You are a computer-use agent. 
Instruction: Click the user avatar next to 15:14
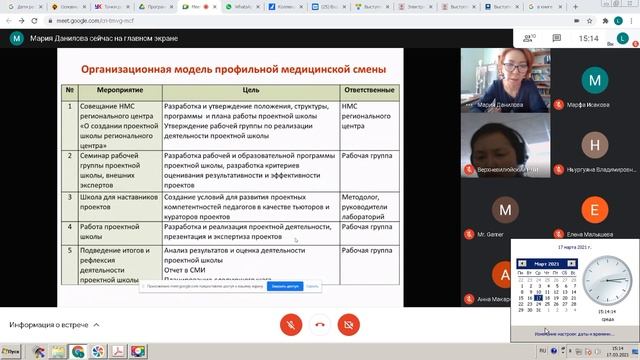[x=622, y=38]
